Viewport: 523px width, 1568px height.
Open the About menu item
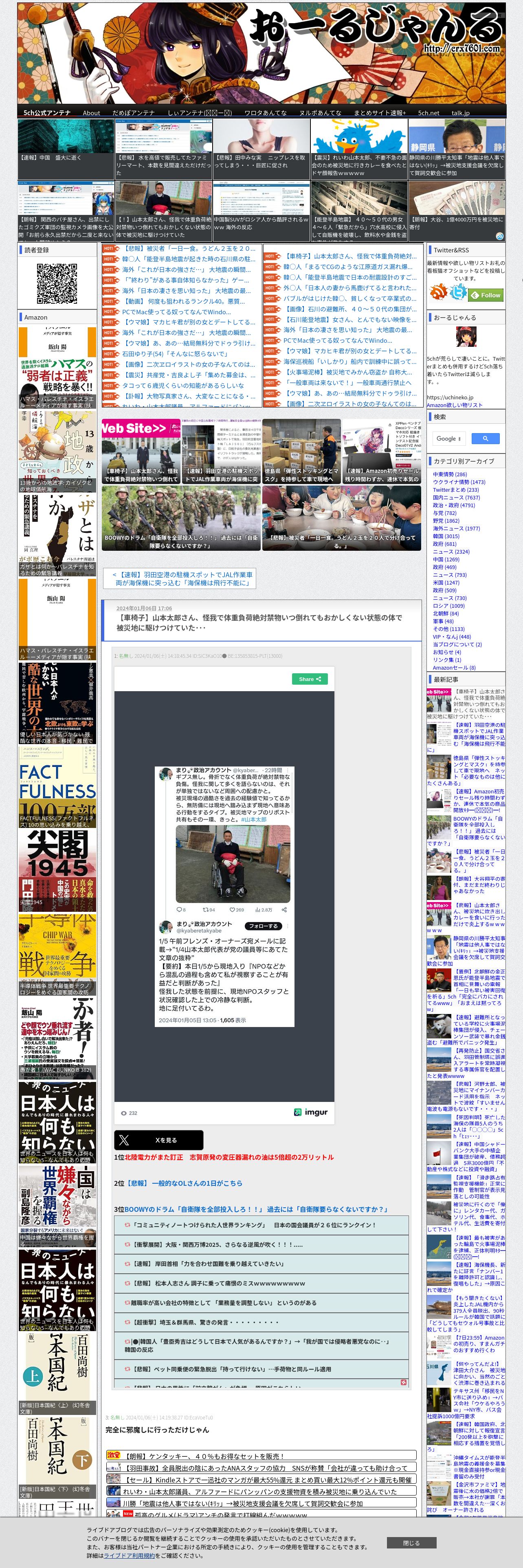coord(91,113)
